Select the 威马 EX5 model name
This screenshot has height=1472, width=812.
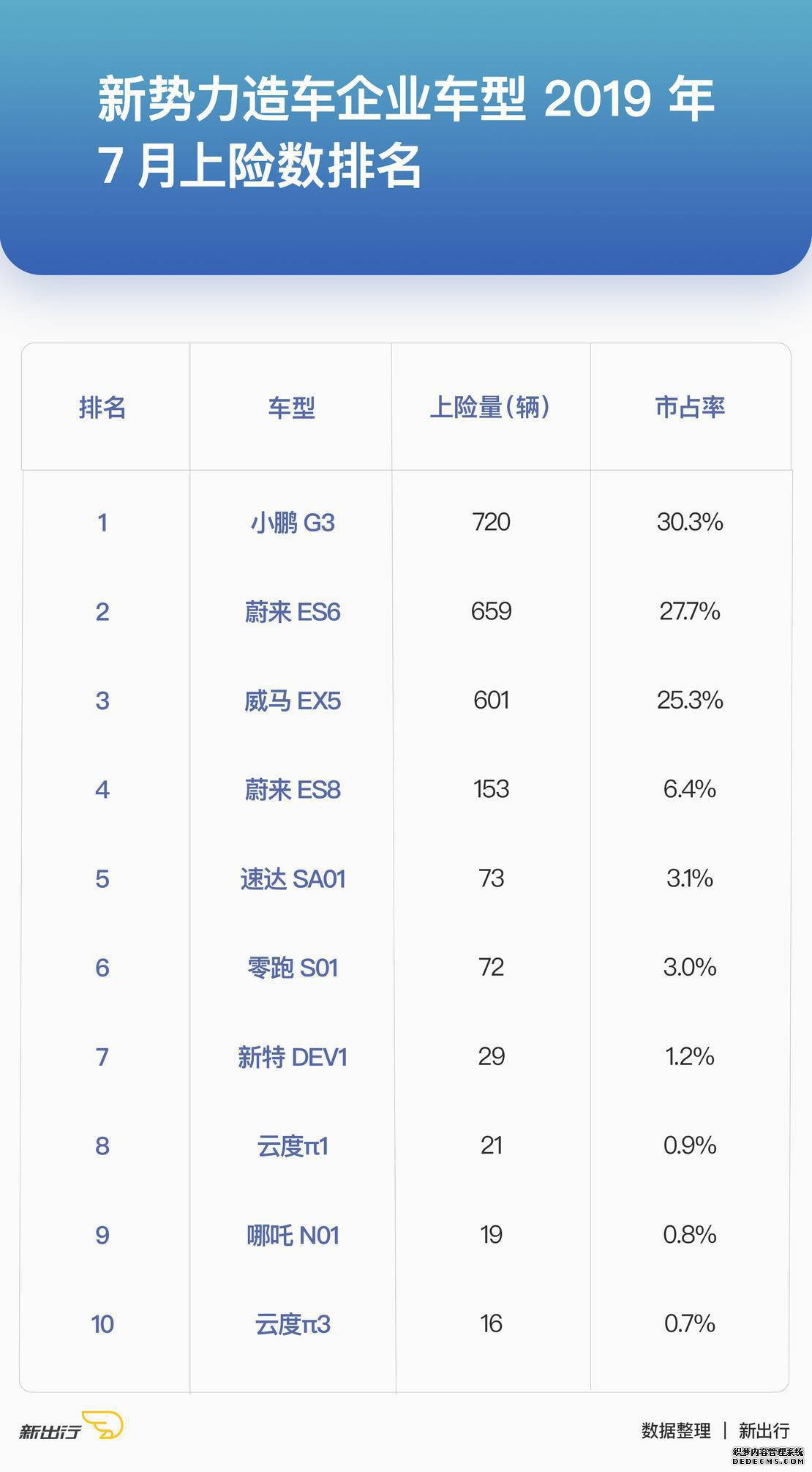[x=293, y=701]
